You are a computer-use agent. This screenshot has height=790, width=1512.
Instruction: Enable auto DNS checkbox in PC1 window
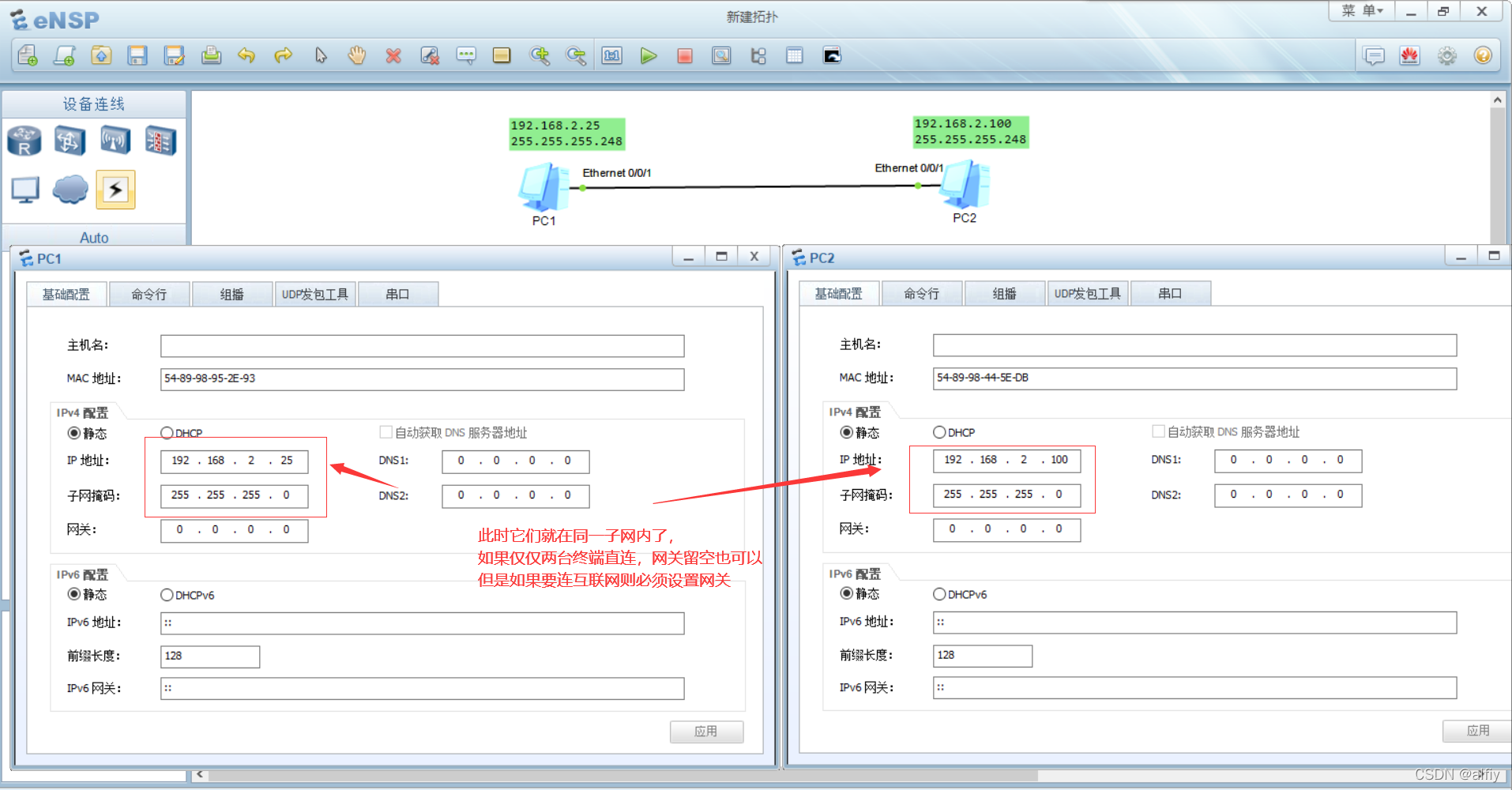pos(386,432)
